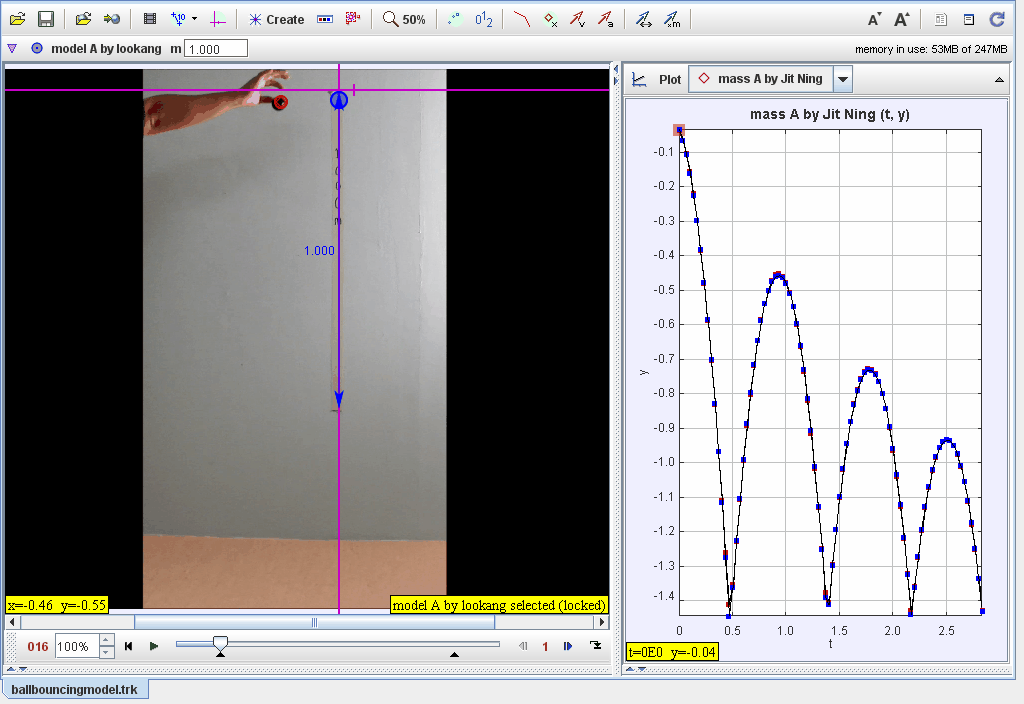
Task: Click the desktop window icon in toolbar
Action: tap(968, 20)
